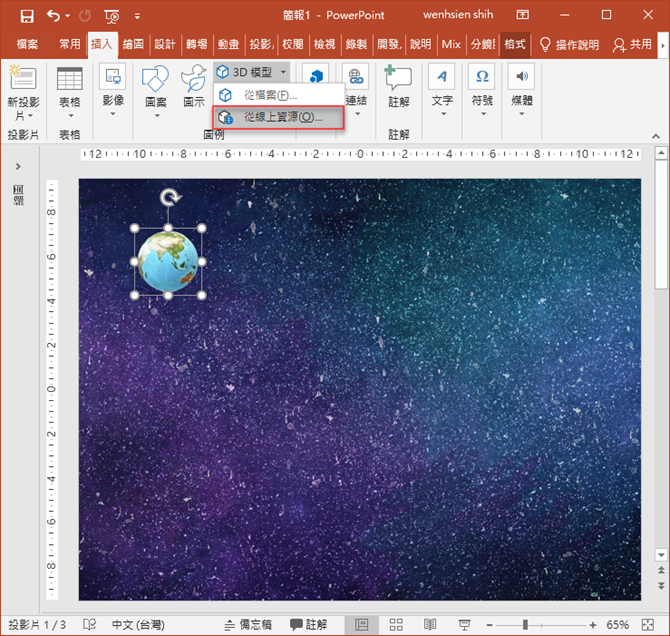Open the 表格 table dropdown
The image size is (670, 636).
[70, 92]
